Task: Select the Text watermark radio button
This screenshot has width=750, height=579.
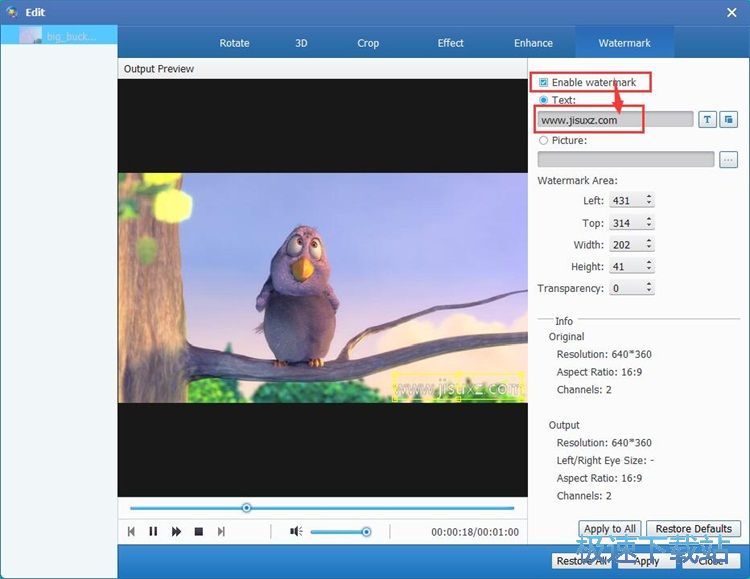Action: 543,100
